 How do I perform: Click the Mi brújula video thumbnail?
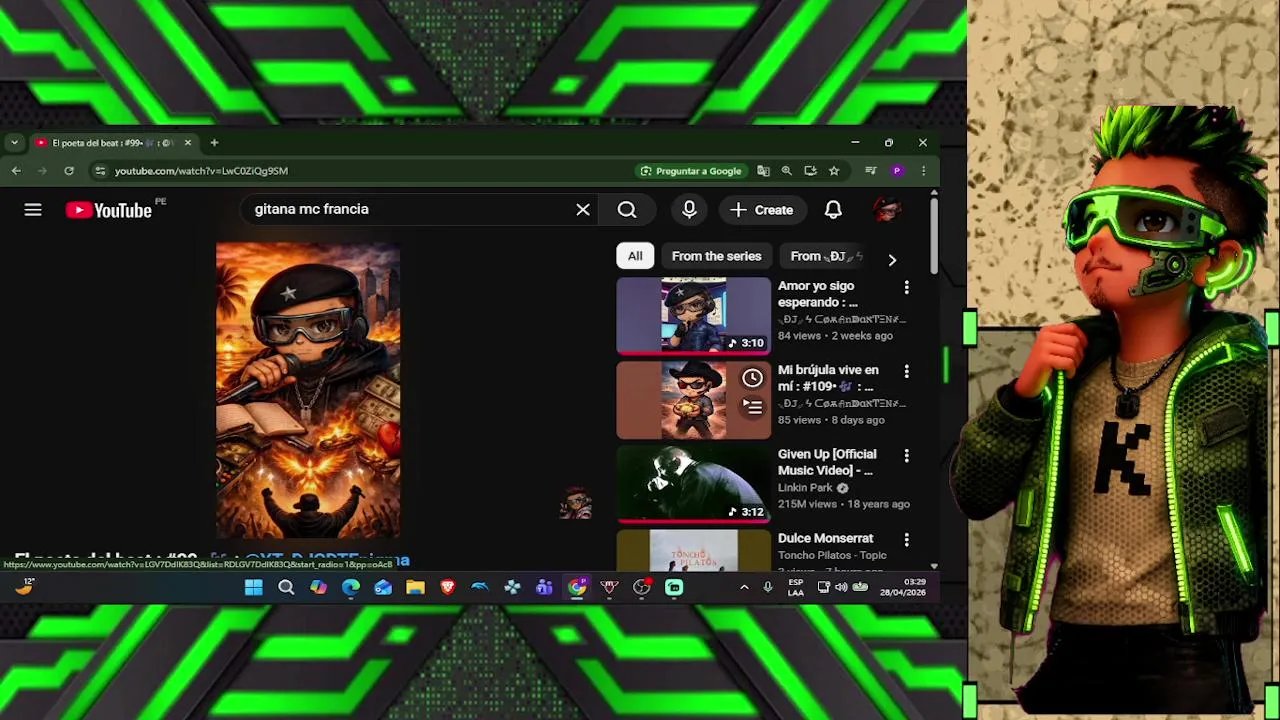tap(694, 400)
